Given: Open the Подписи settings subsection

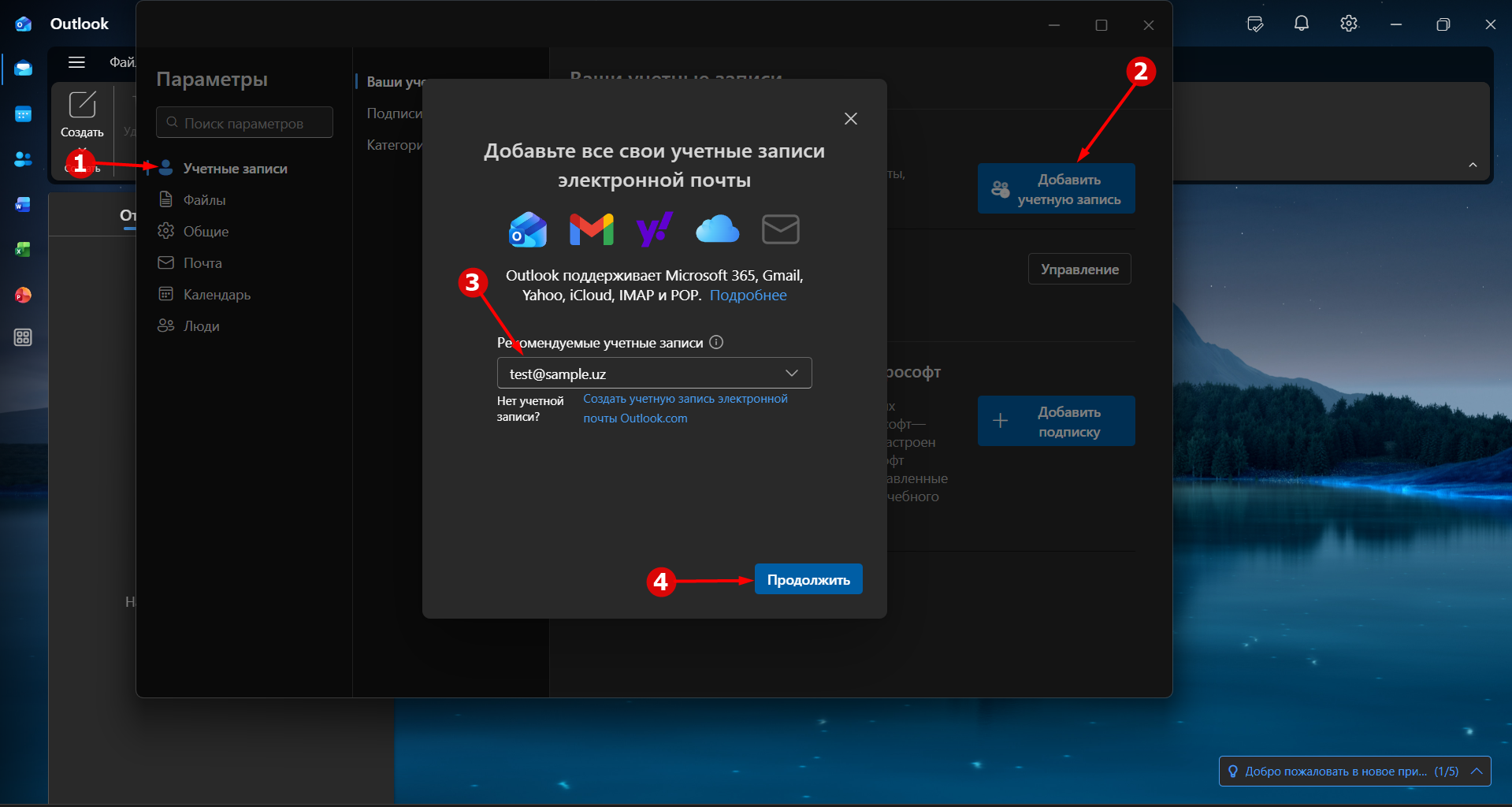Looking at the screenshot, I should (x=394, y=113).
